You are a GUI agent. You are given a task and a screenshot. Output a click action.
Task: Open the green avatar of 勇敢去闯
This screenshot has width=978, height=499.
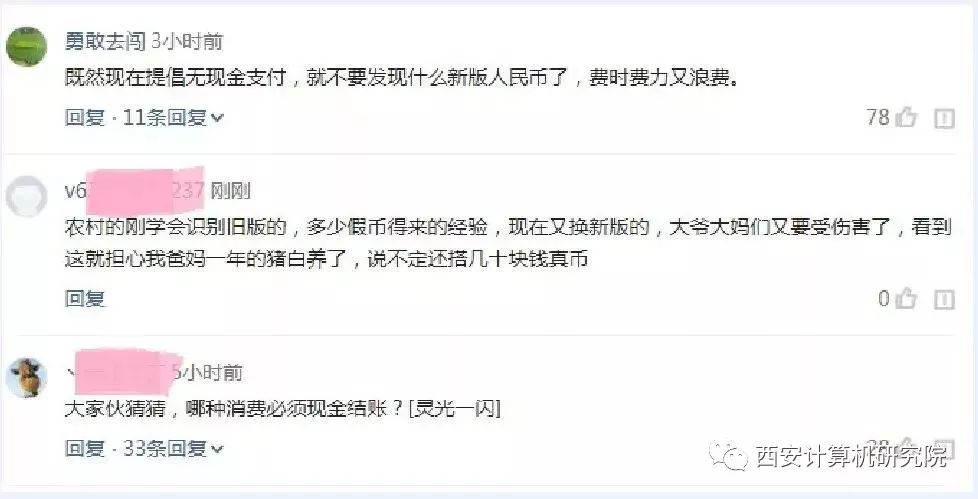[26, 47]
